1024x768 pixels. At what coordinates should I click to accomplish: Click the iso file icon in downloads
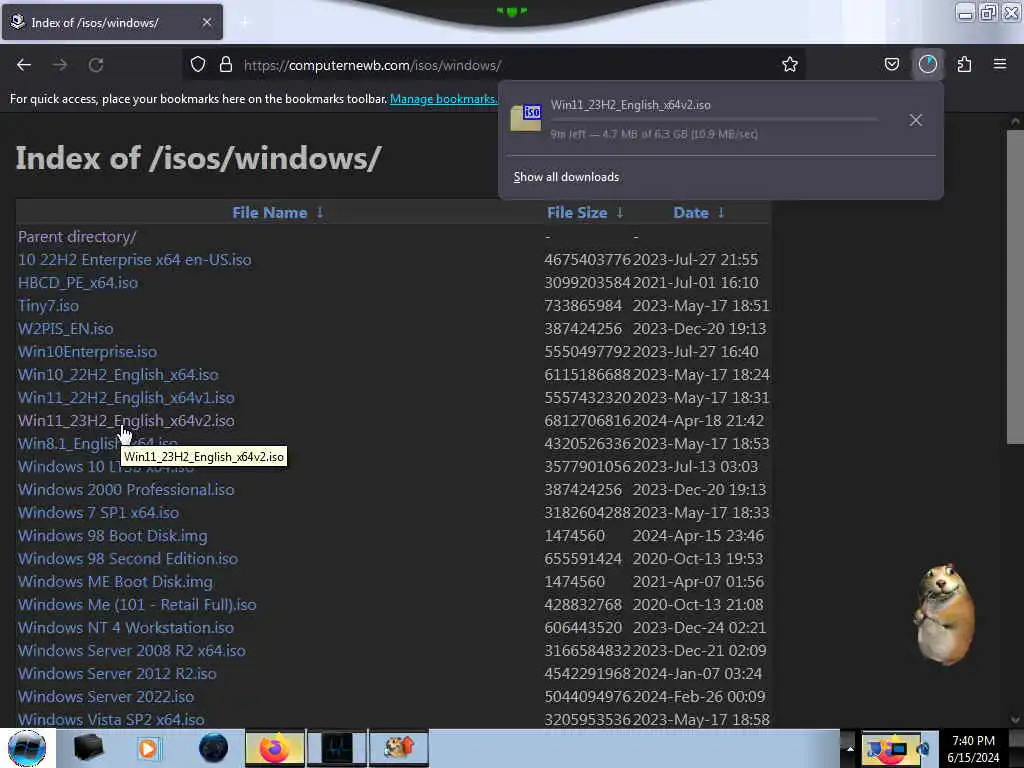pos(526,118)
